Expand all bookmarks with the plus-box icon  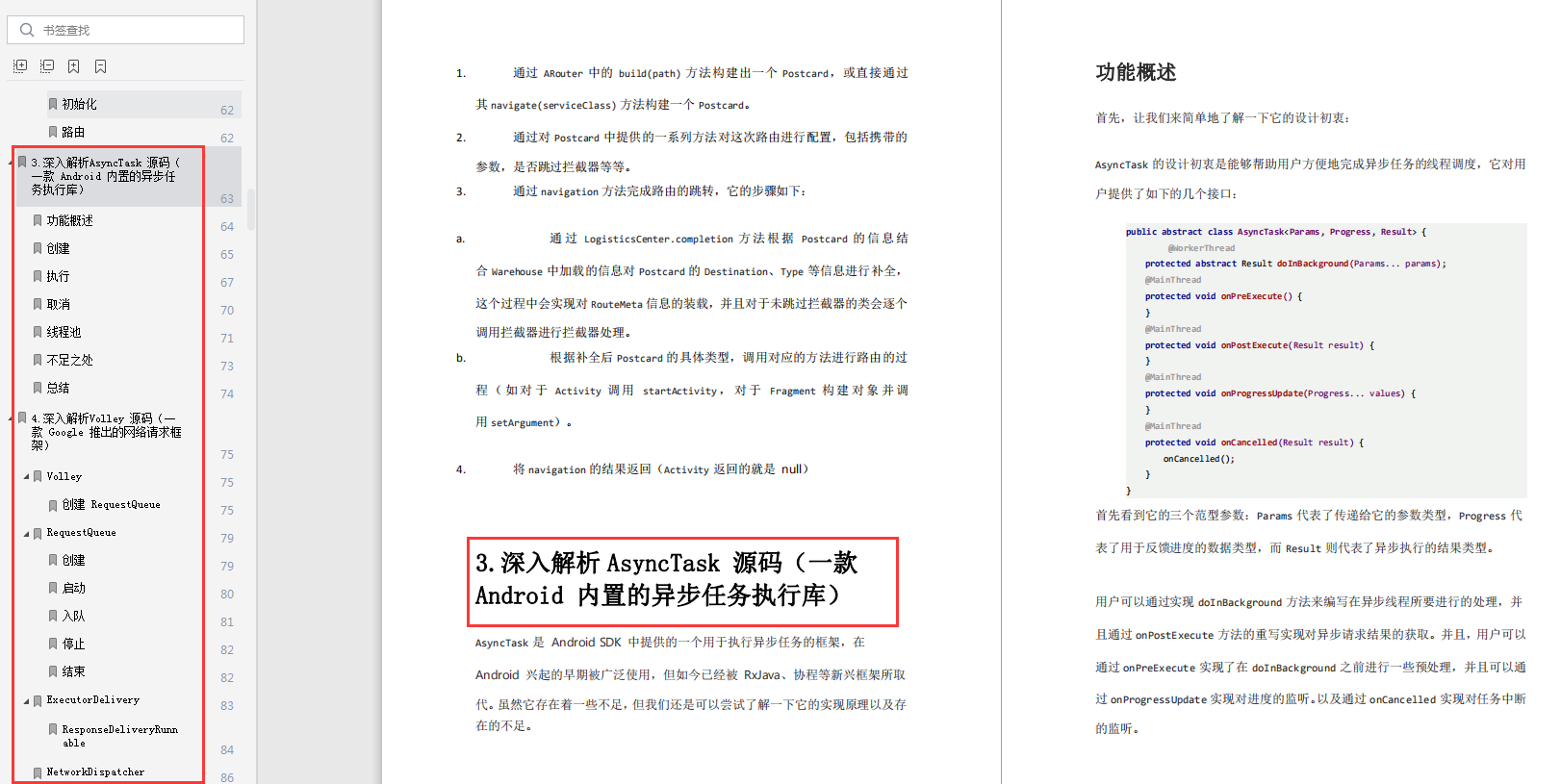(x=20, y=66)
